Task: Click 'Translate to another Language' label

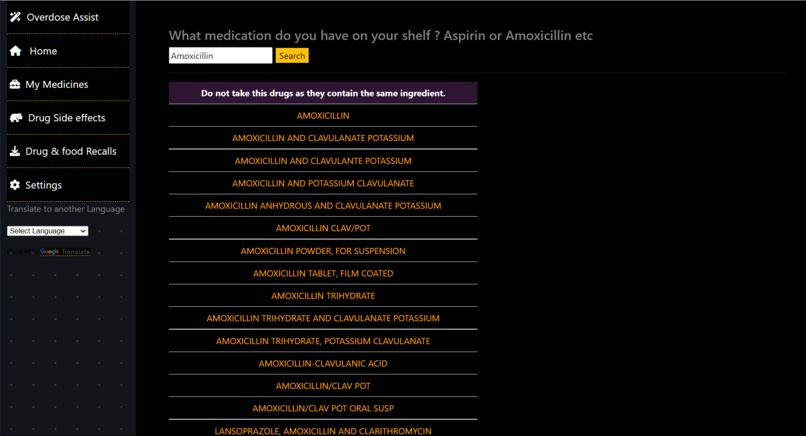Action: coord(66,209)
